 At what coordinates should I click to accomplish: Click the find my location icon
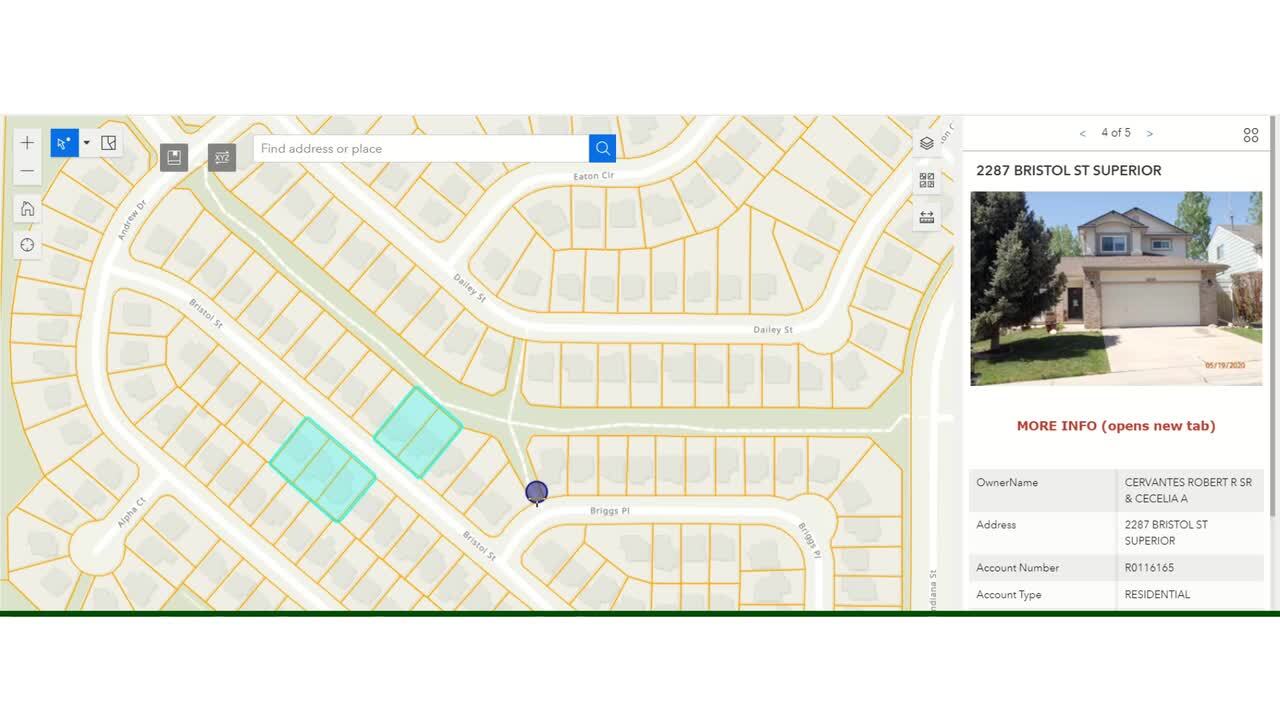pyautogui.click(x=27, y=245)
